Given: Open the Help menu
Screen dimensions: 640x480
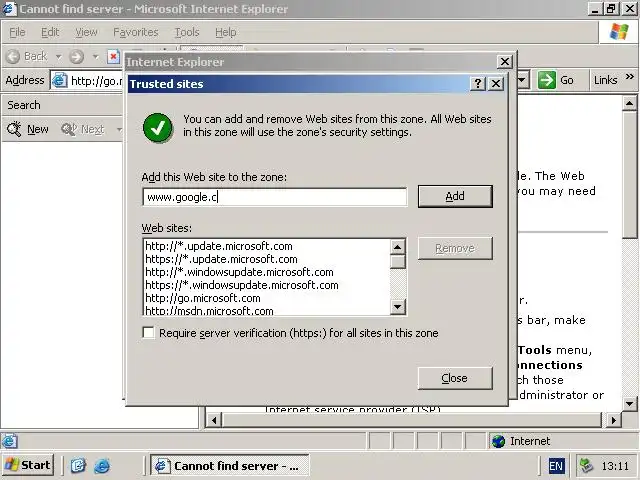Looking at the screenshot, I should pos(226,32).
